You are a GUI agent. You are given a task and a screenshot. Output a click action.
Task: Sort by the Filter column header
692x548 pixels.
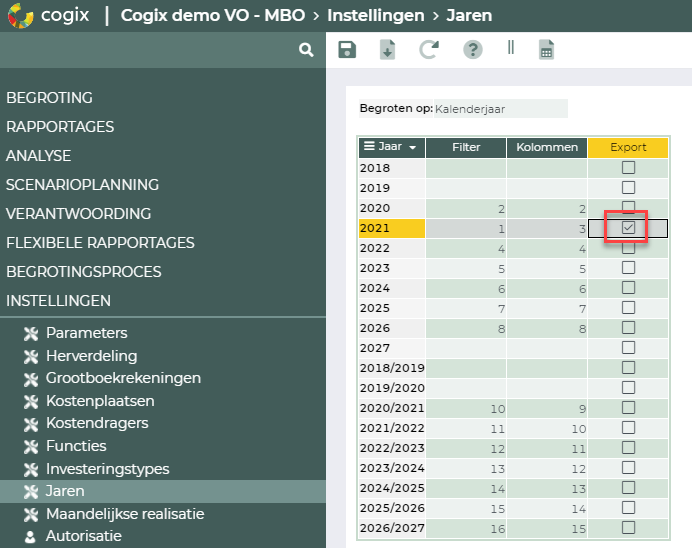[x=466, y=147]
